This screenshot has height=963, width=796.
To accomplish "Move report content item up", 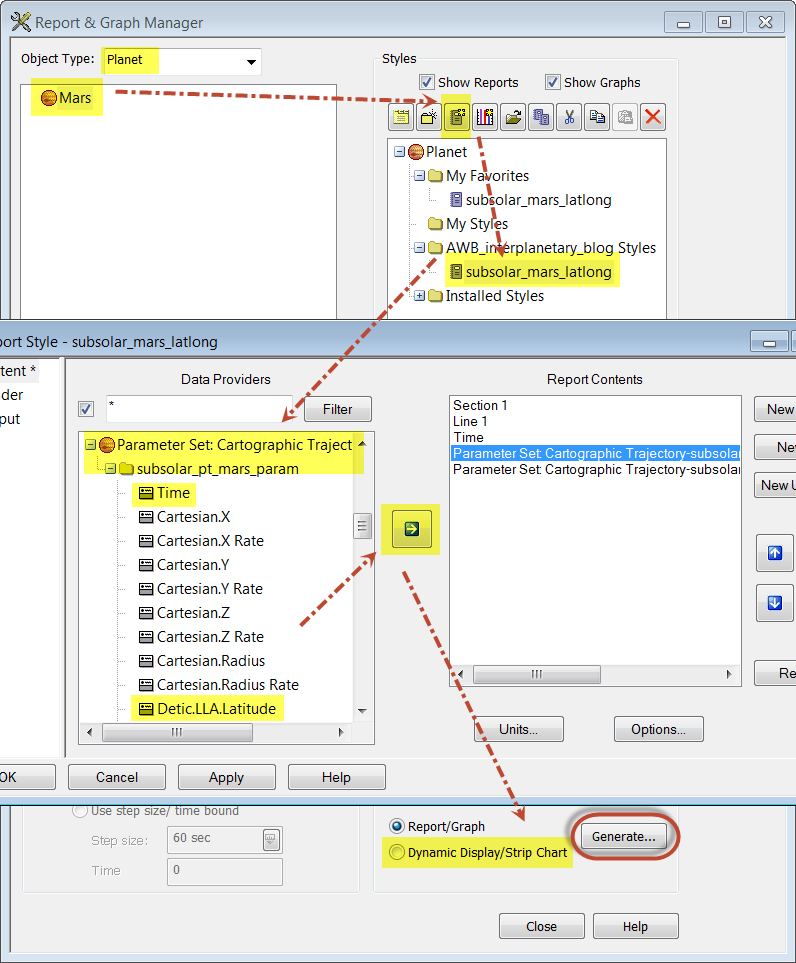I will 775,553.
